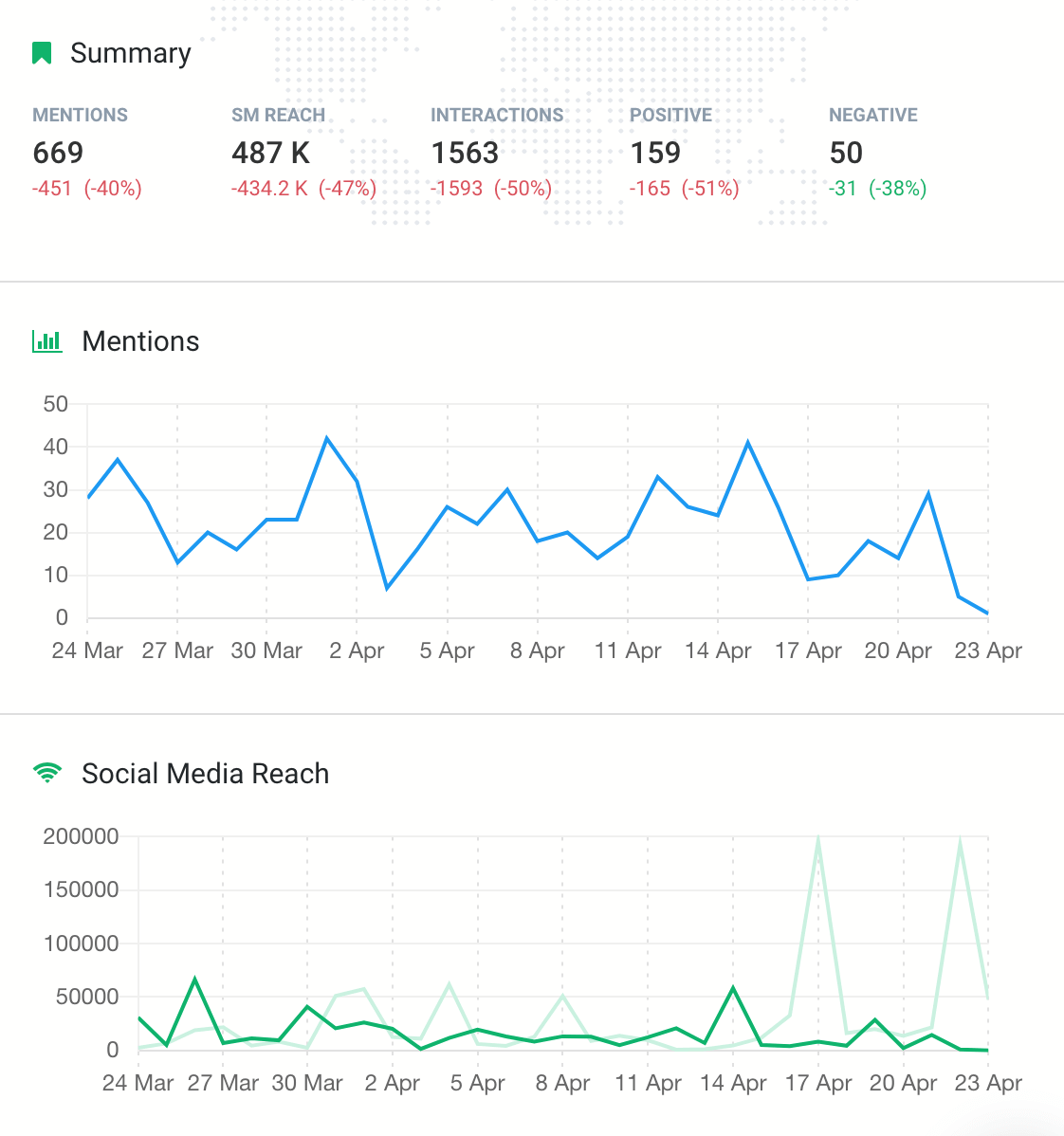The width and height of the screenshot is (1064, 1136).
Task: Select the light green reach spike near 17 Apr
Action: [817, 839]
